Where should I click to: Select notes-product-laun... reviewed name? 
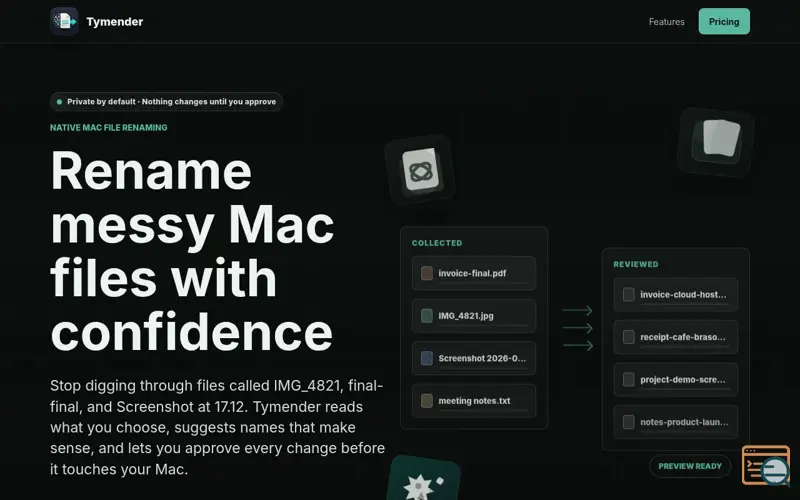(x=684, y=422)
